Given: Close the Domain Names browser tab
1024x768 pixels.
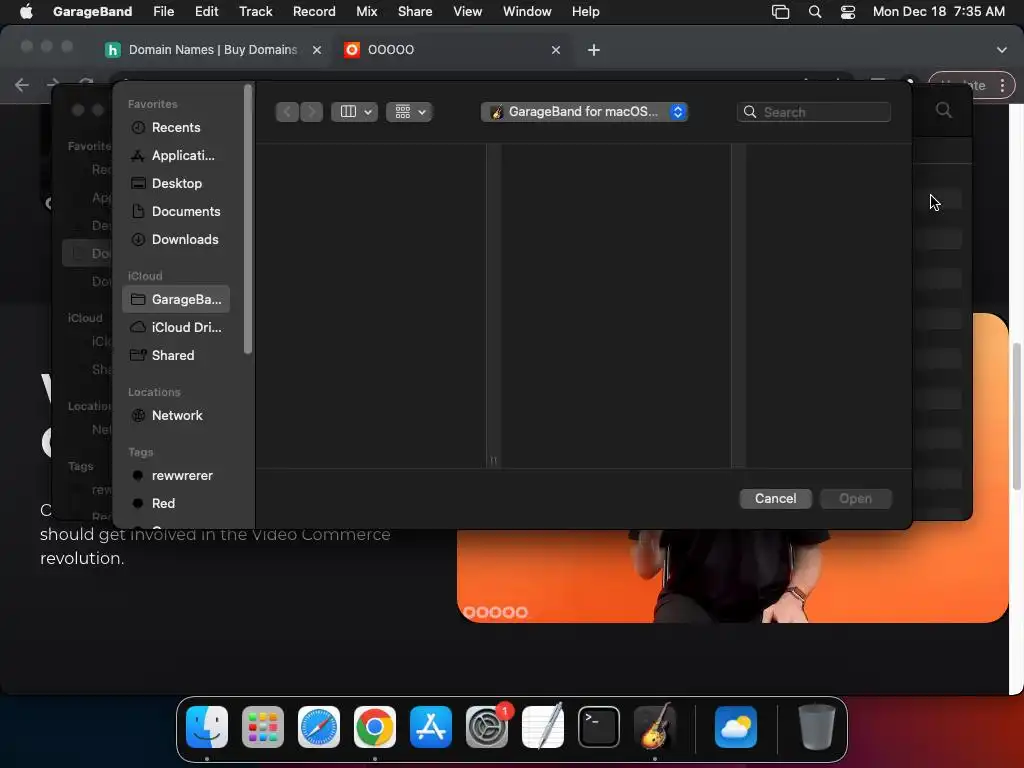Looking at the screenshot, I should 317,50.
